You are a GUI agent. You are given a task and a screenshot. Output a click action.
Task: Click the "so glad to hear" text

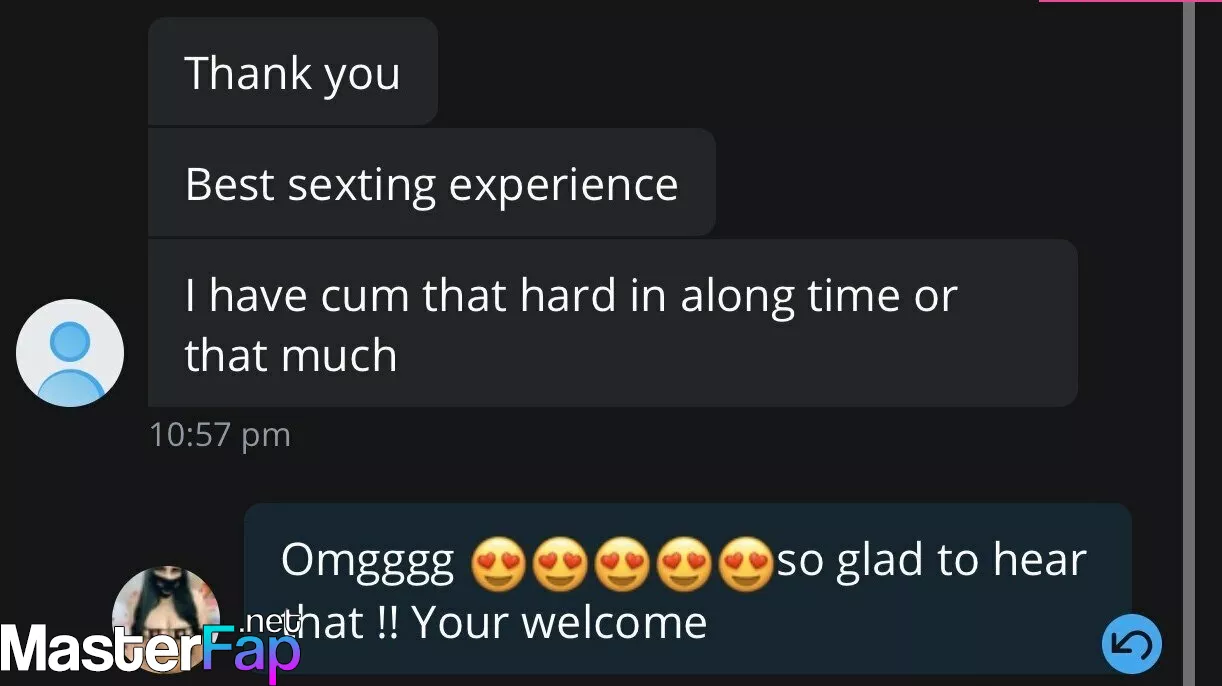click(931, 562)
